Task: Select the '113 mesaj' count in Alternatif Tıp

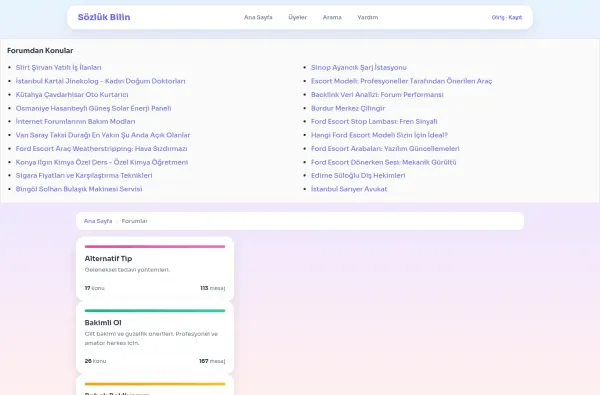Action: [212, 288]
